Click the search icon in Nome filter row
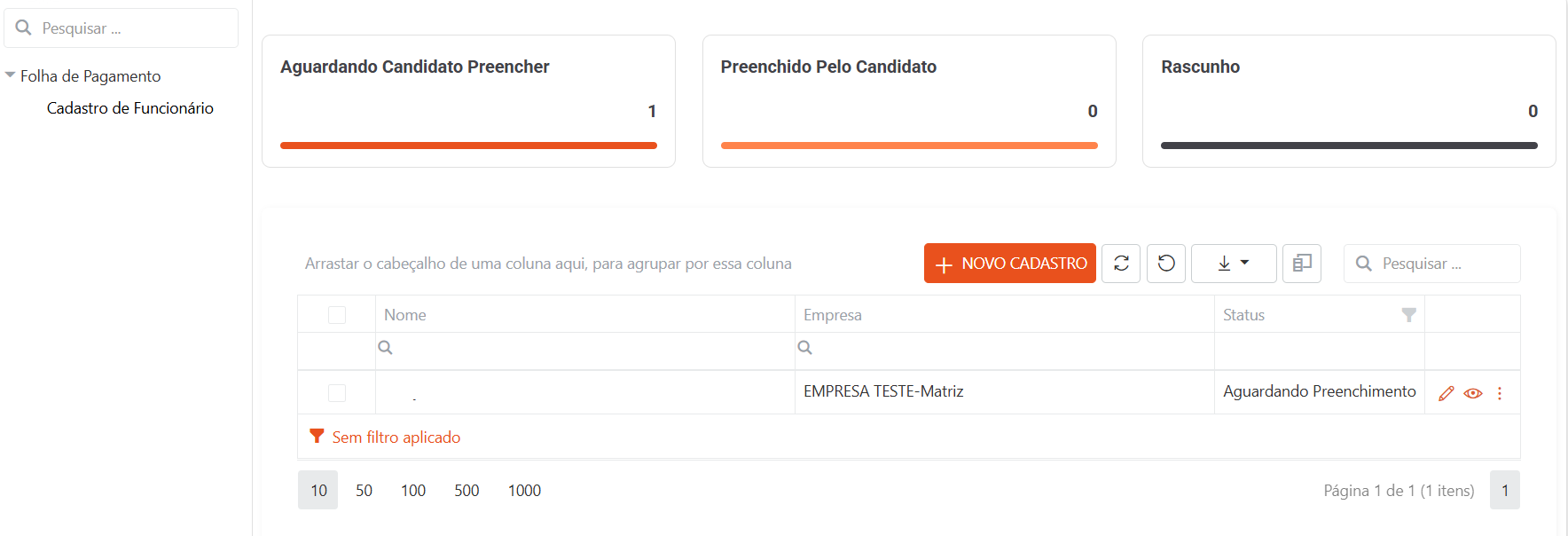This screenshot has width=1568, height=536. 385,347
